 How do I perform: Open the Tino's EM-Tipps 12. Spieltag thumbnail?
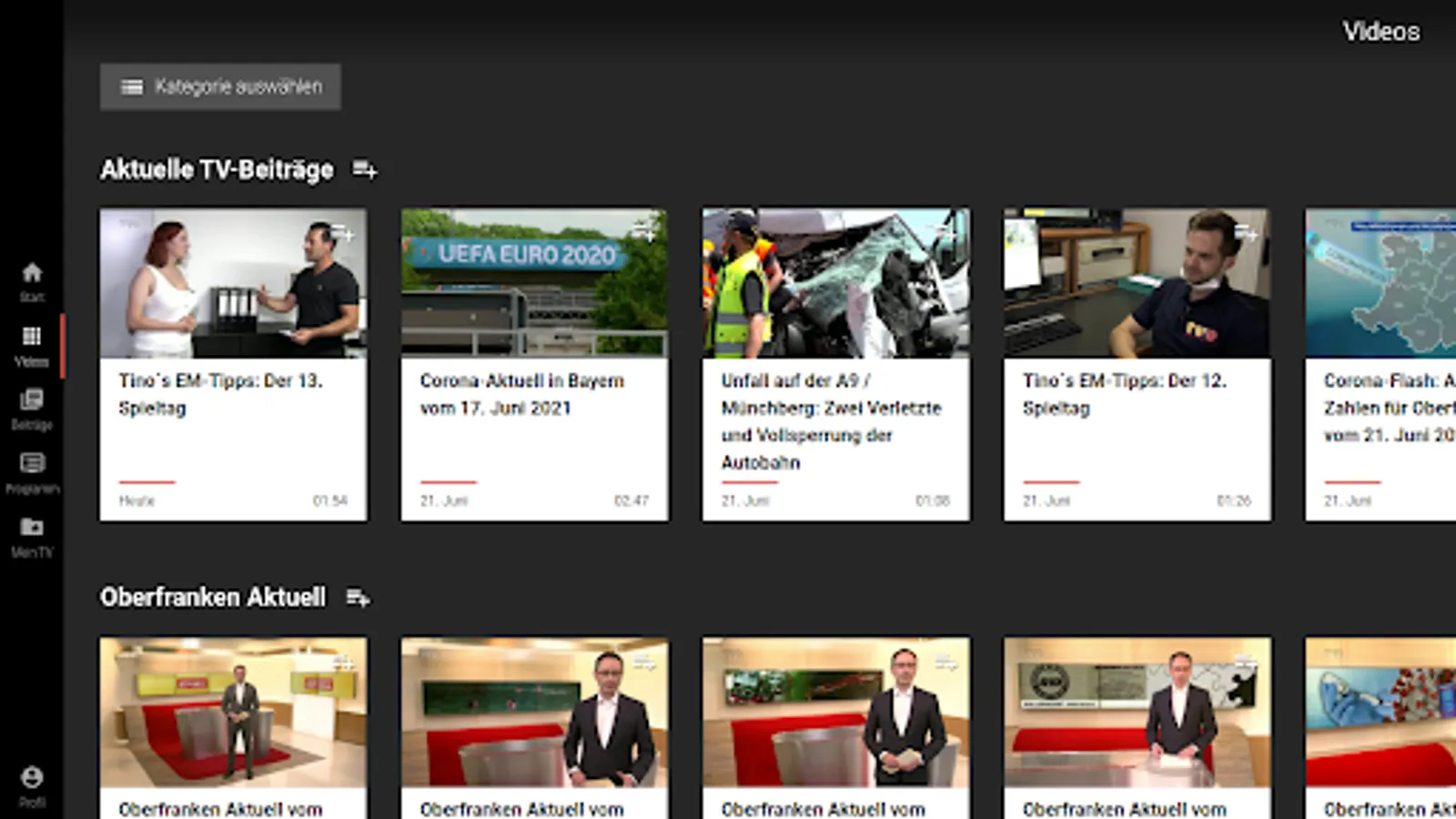[1137, 283]
